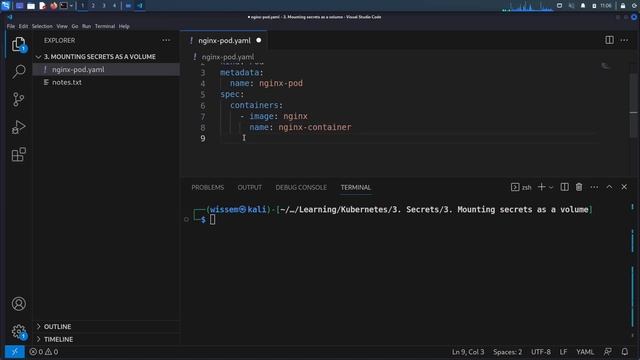The width and height of the screenshot is (640, 360).
Task: Switch to workspace 4
Action: click(114, 6)
